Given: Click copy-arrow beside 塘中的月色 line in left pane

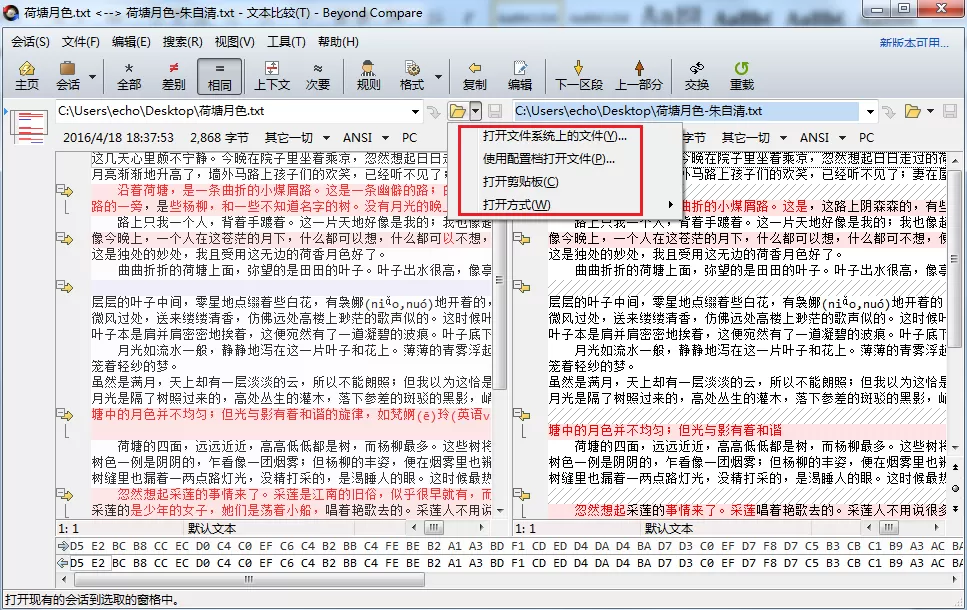Looking at the screenshot, I should pyautogui.click(x=65, y=414).
